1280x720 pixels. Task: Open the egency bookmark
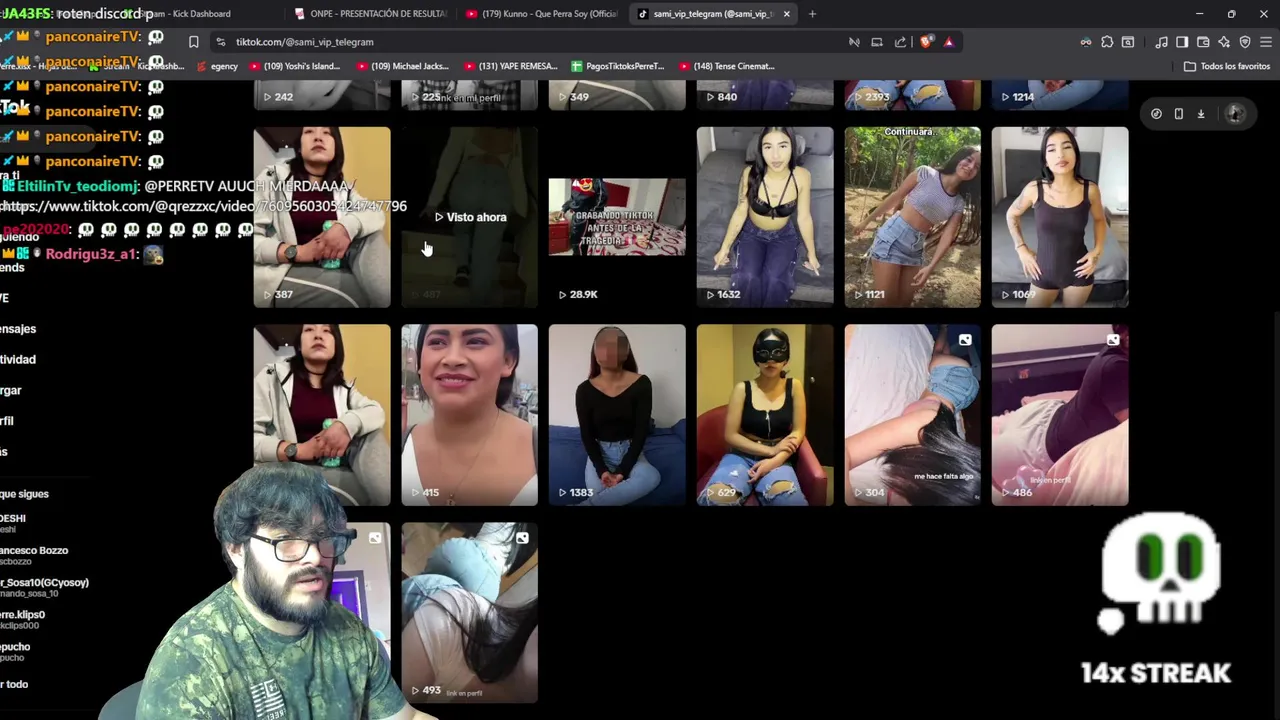tap(217, 66)
